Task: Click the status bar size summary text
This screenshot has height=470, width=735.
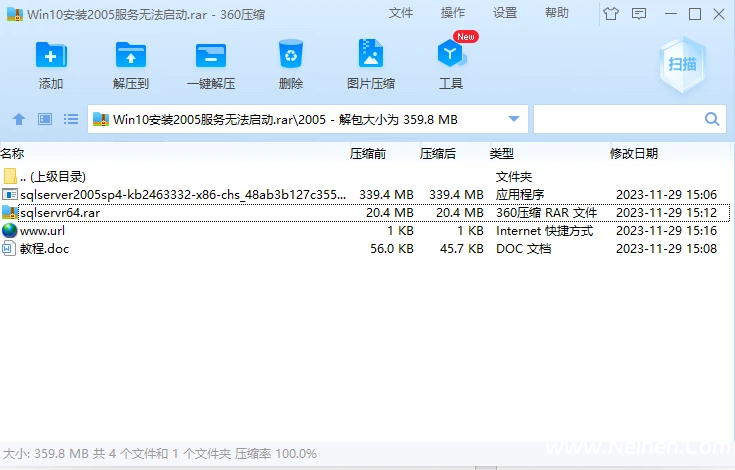Action: pyautogui.click(x=160, y=454)
